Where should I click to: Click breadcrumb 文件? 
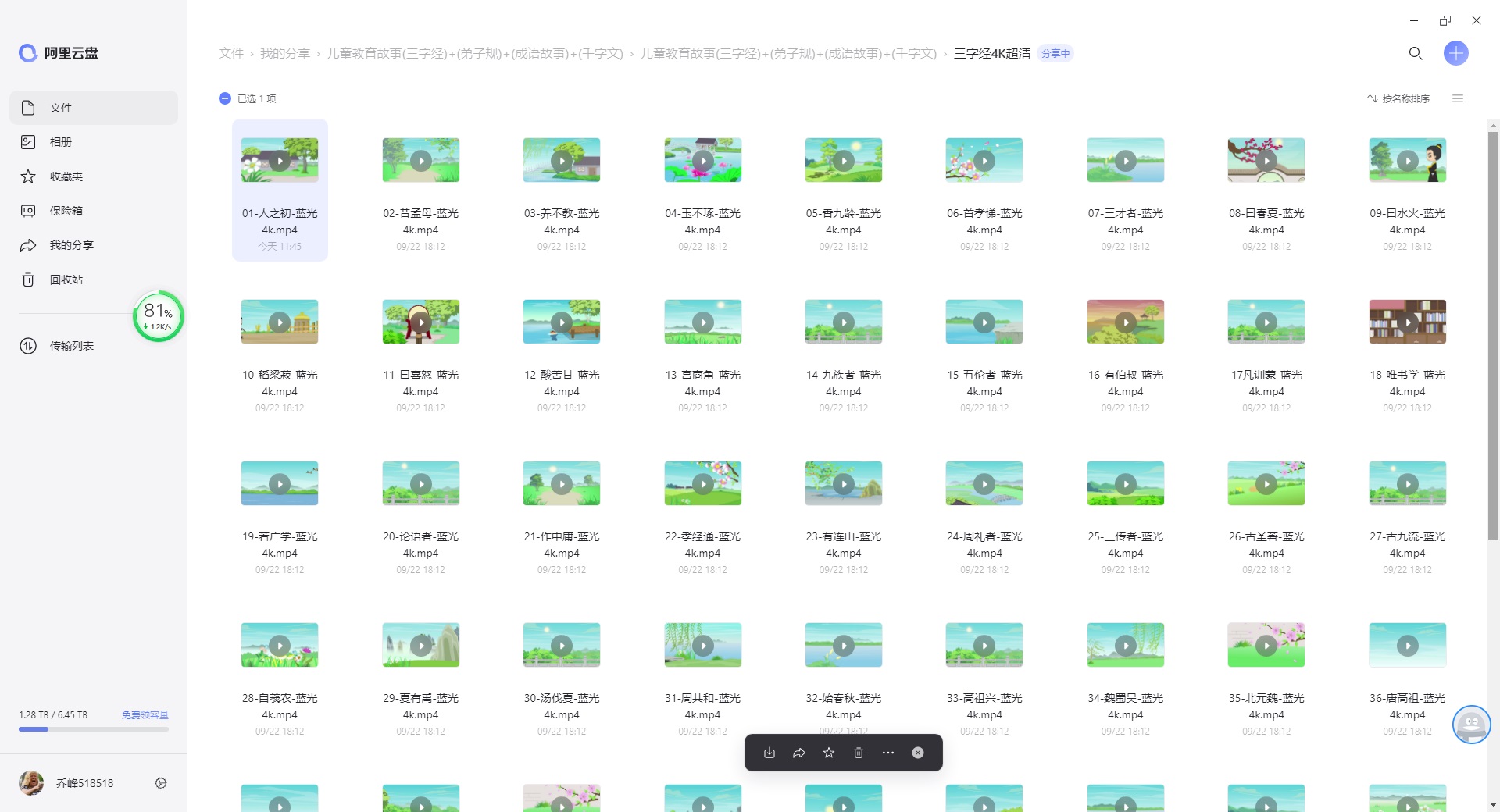(231, 53)
